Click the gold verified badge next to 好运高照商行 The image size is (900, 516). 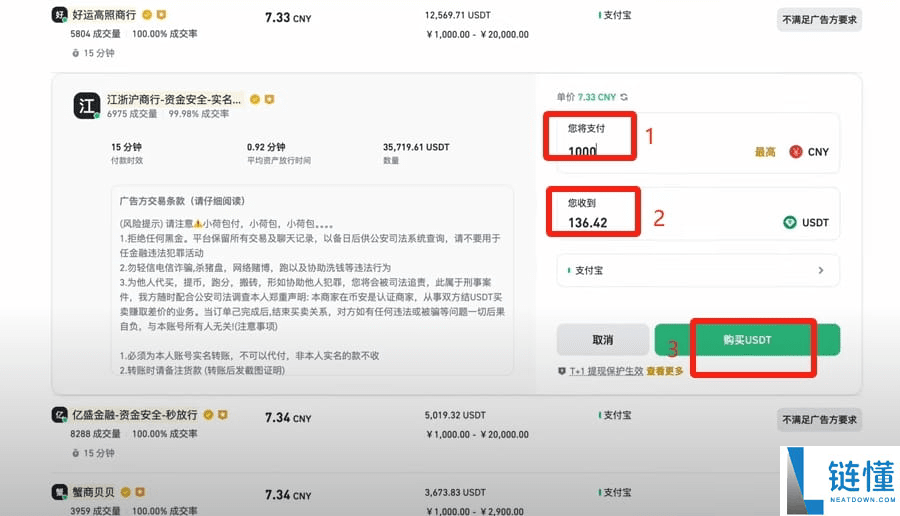(x=148, y=14)
